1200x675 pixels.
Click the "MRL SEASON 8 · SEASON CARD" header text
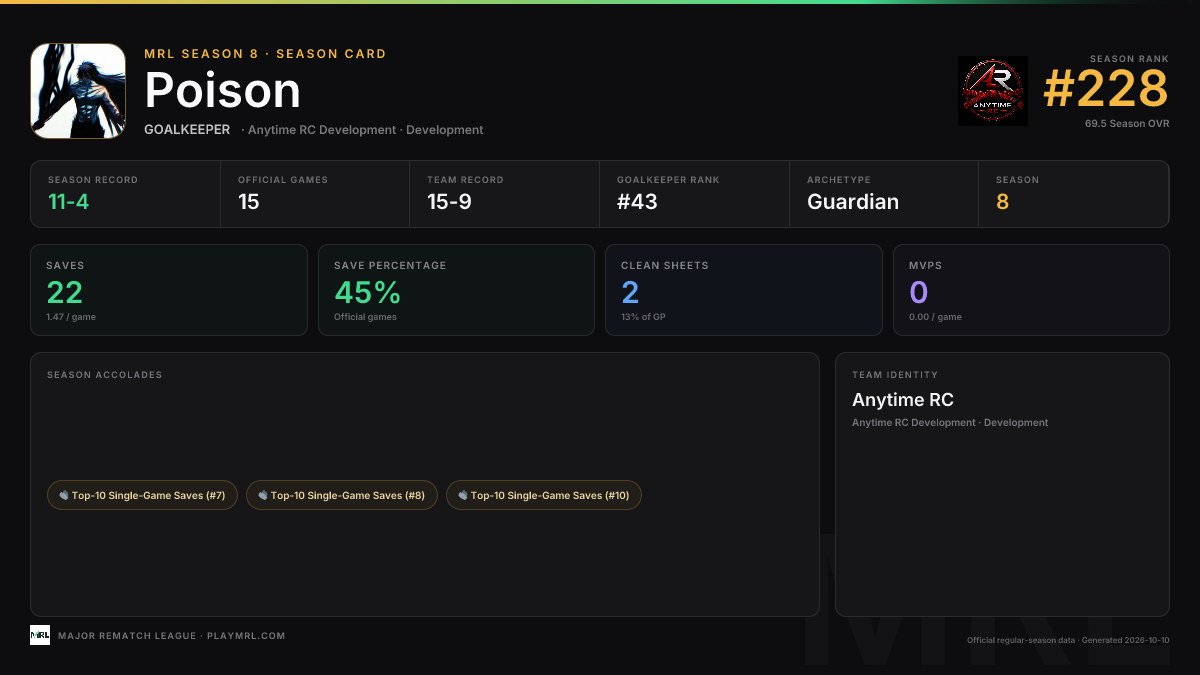(265, 54)
